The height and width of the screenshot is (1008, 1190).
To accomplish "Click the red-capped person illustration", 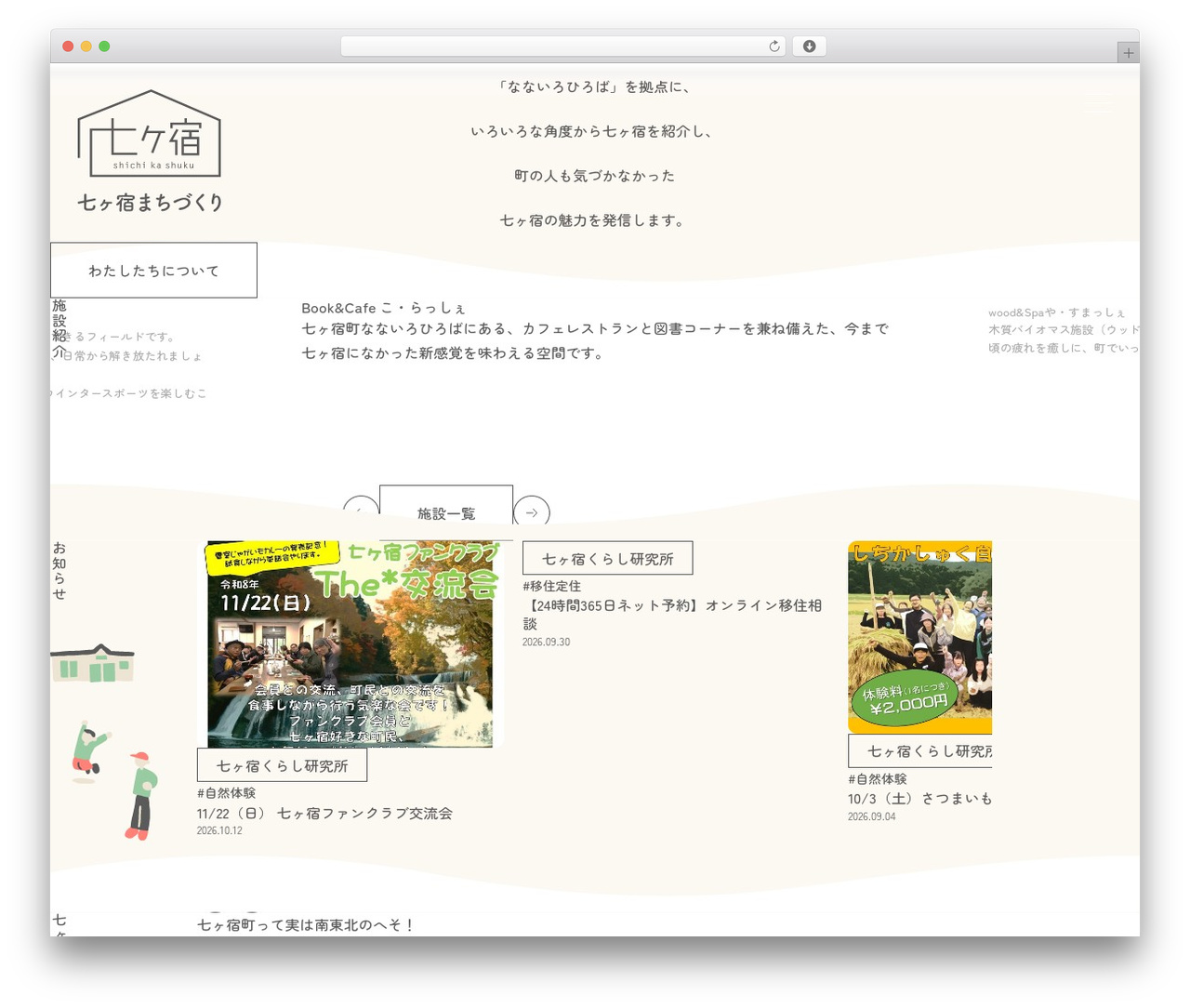I will click(140, 796).
